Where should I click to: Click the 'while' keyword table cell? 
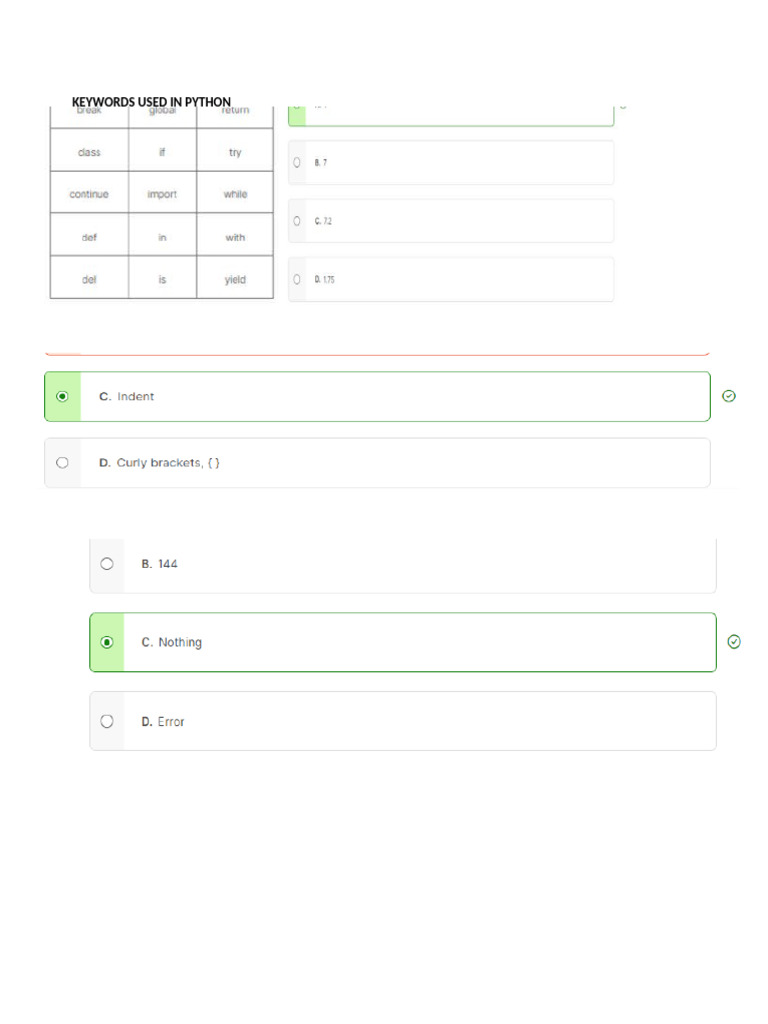(235, 193)
